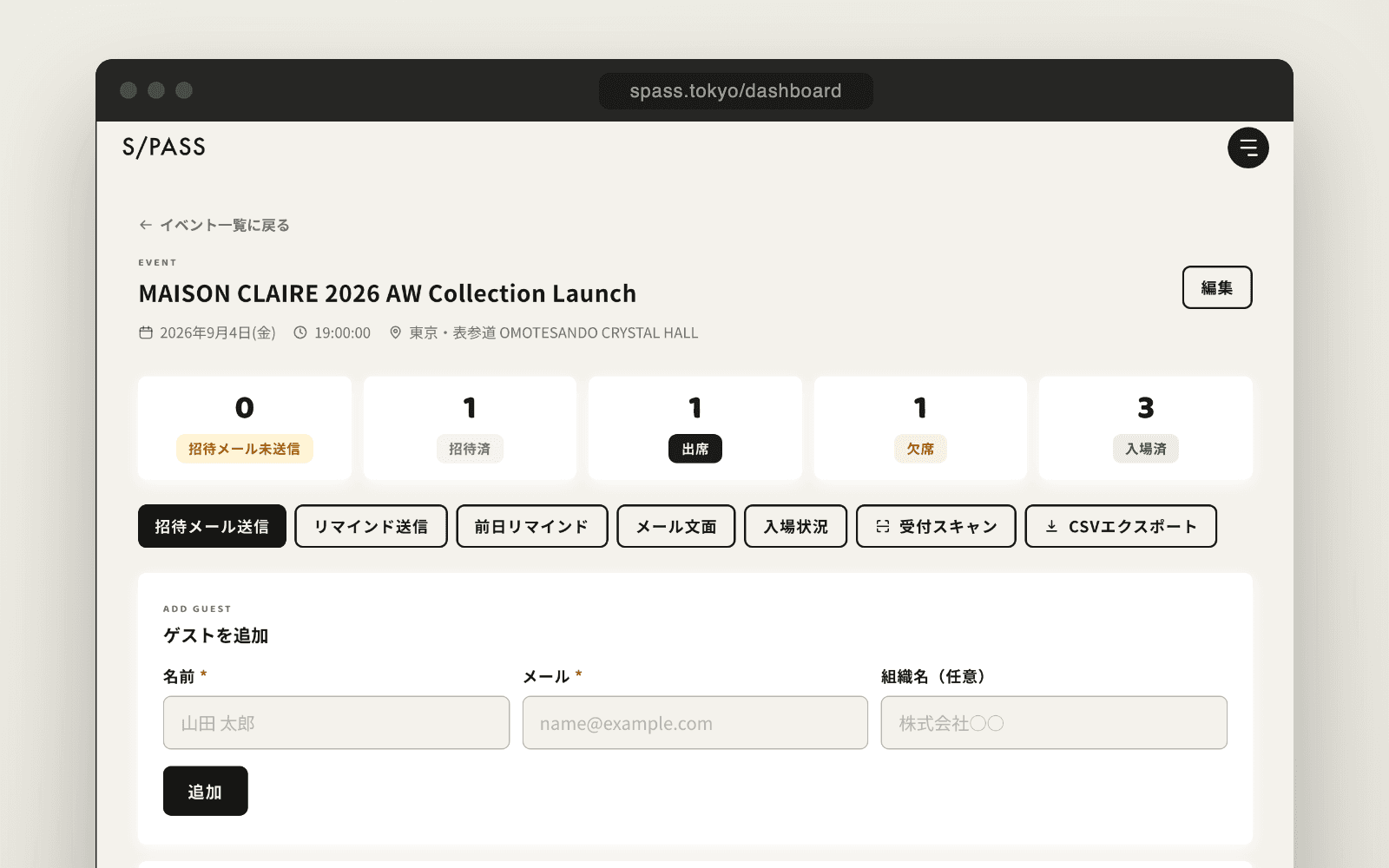1389x868 pixels.
Task: Select the 入場済 stat card
Action: 1146,428
